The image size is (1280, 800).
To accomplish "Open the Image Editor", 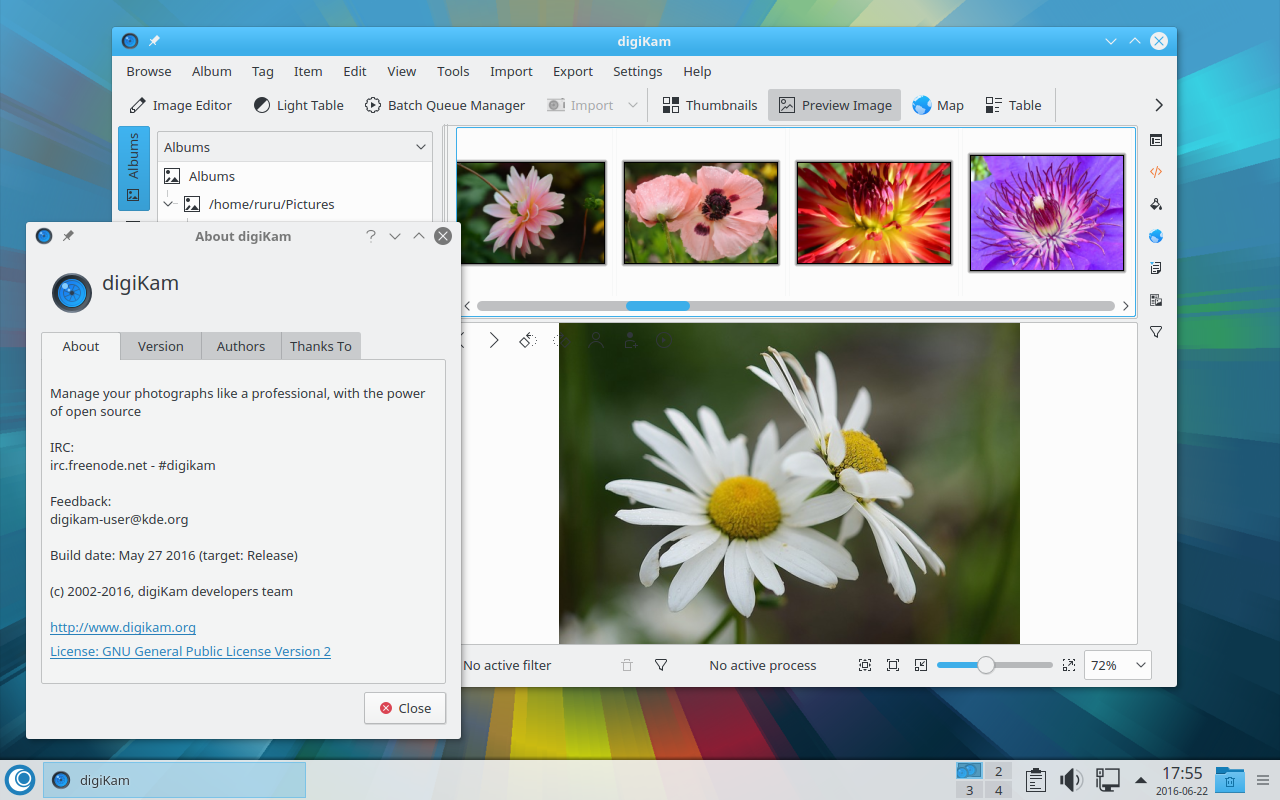I will (180, 105).
